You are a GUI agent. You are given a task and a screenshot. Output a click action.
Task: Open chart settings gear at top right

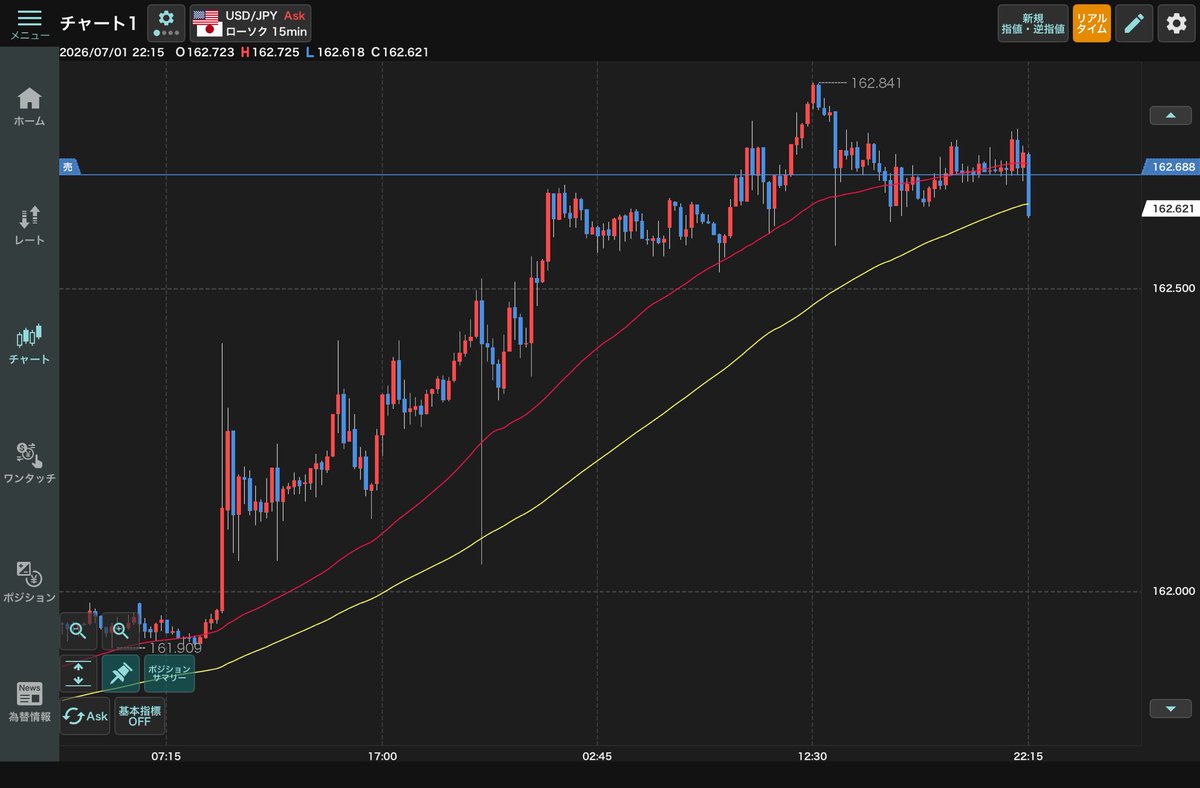tap(1177, 23)
